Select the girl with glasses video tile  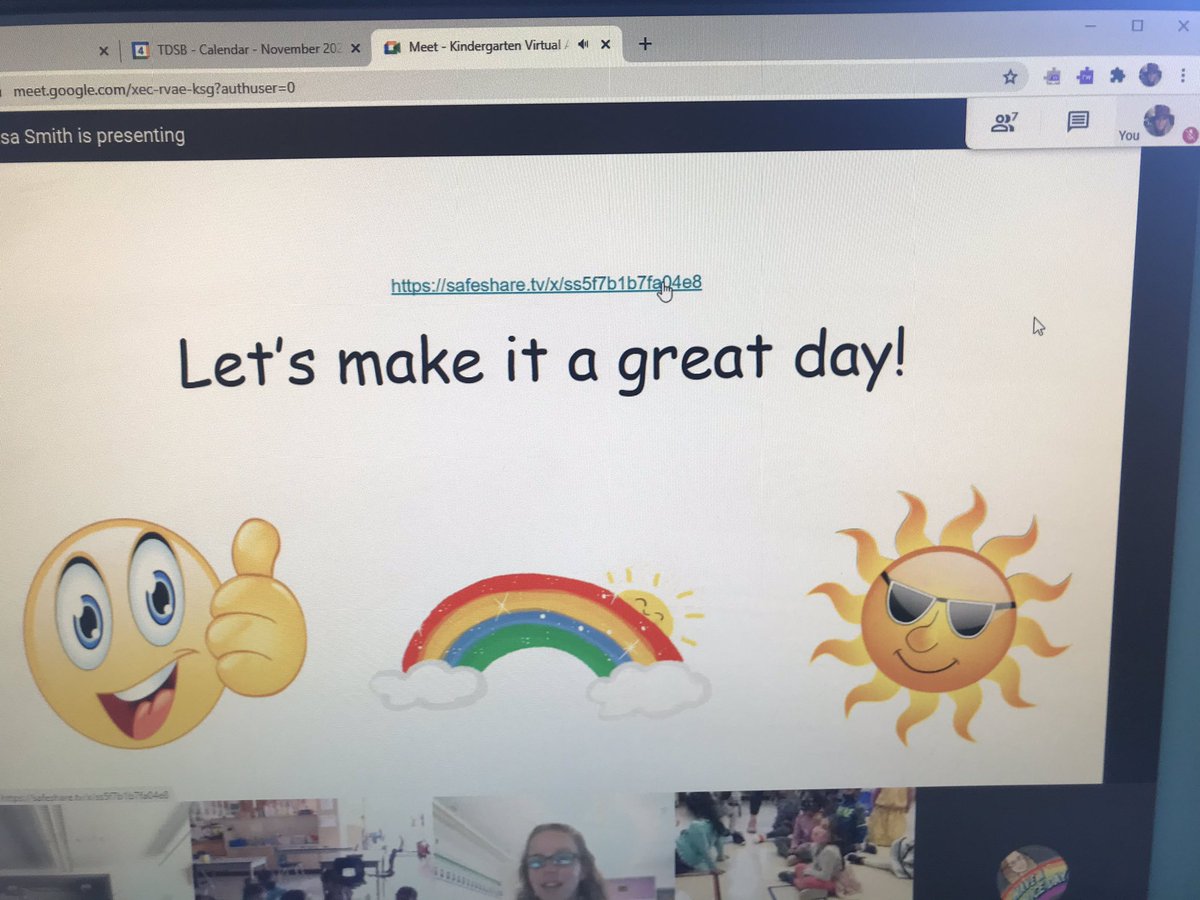[553, 848]
